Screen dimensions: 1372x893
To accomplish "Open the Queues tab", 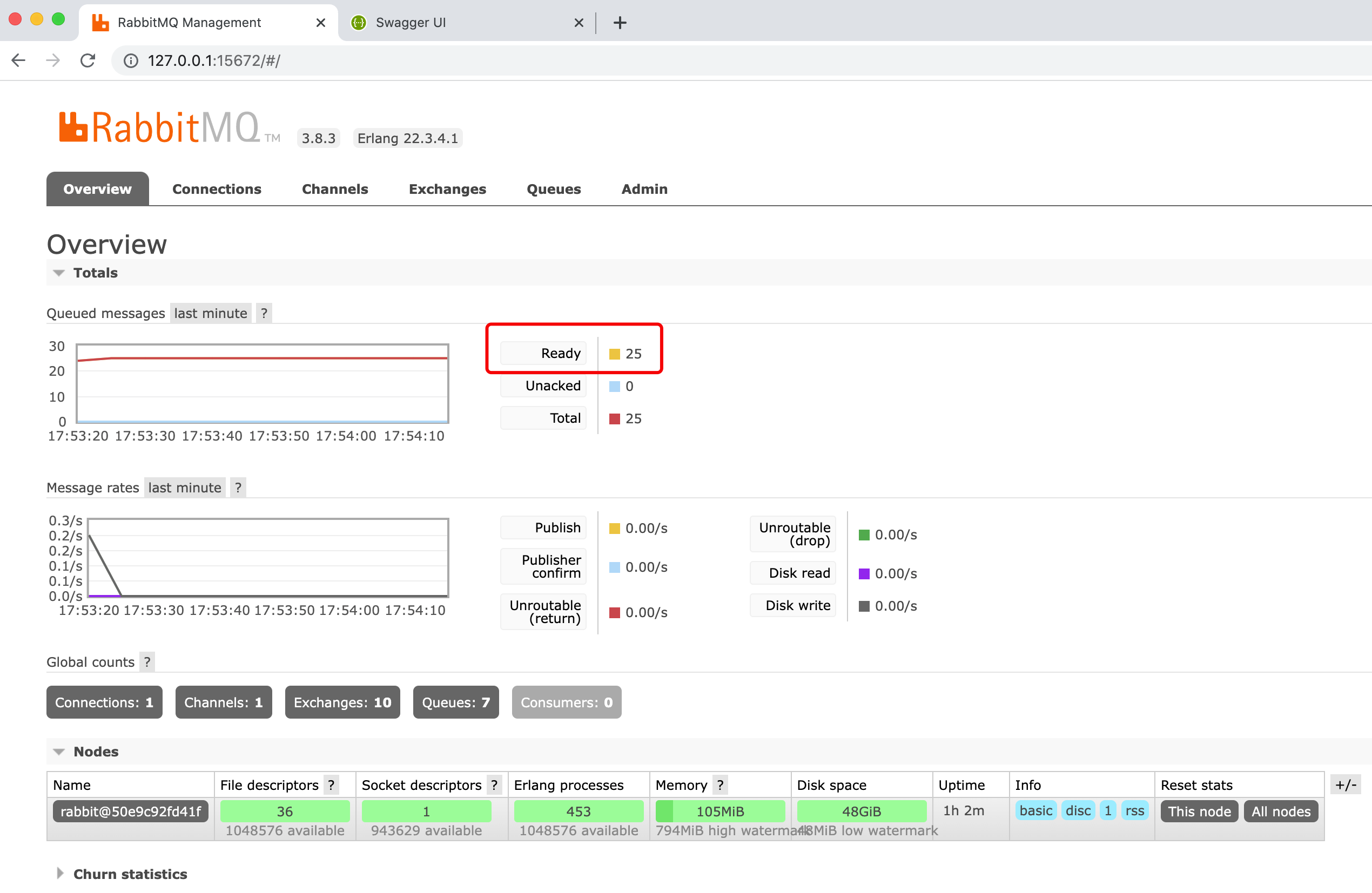I will point(554,189).
